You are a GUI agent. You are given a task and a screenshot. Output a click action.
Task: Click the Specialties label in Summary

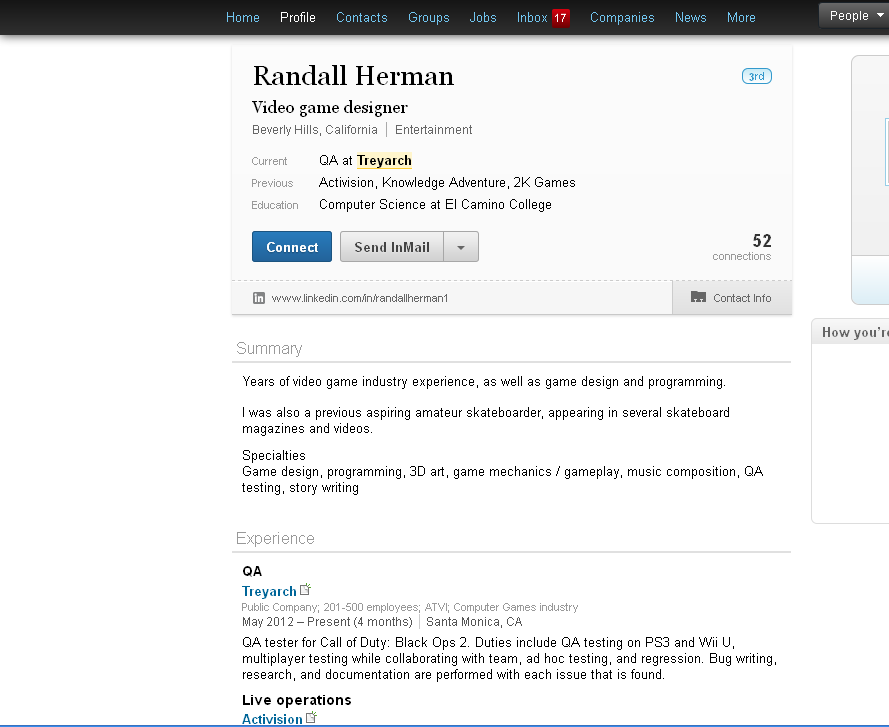click(274, 455)
